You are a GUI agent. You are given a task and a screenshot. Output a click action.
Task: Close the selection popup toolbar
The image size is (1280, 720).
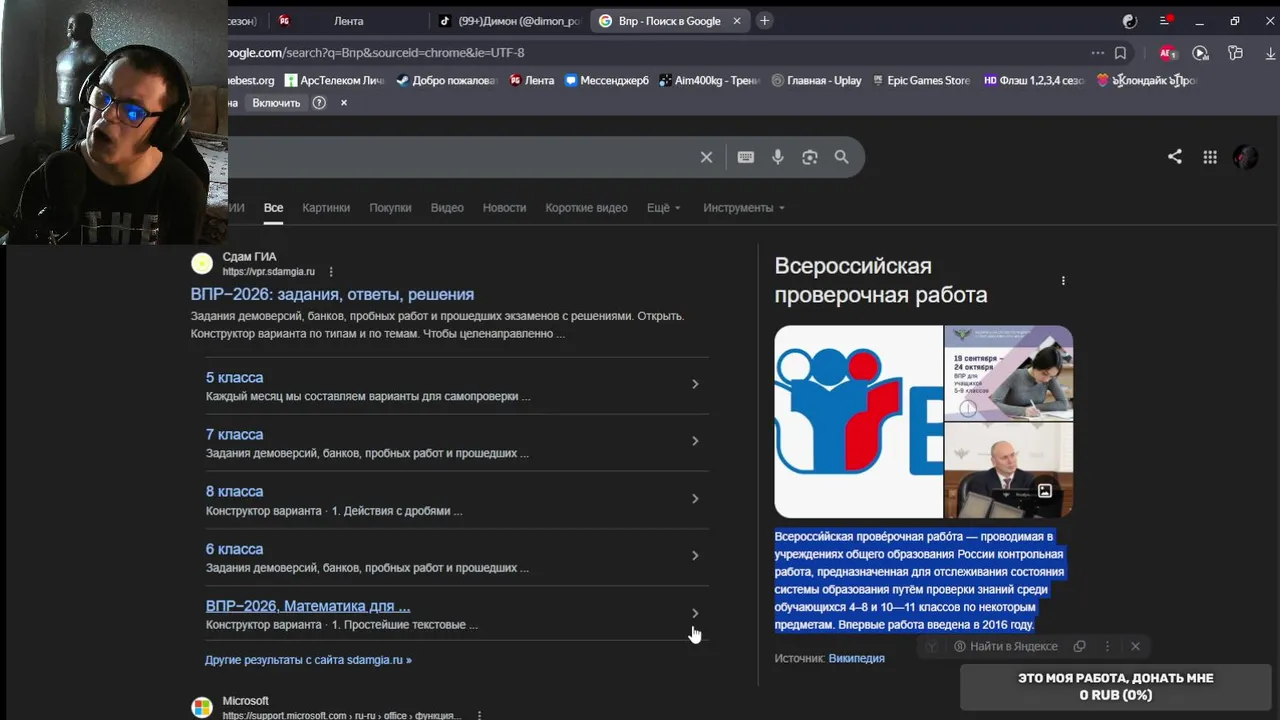click(x=1135, y=647)
